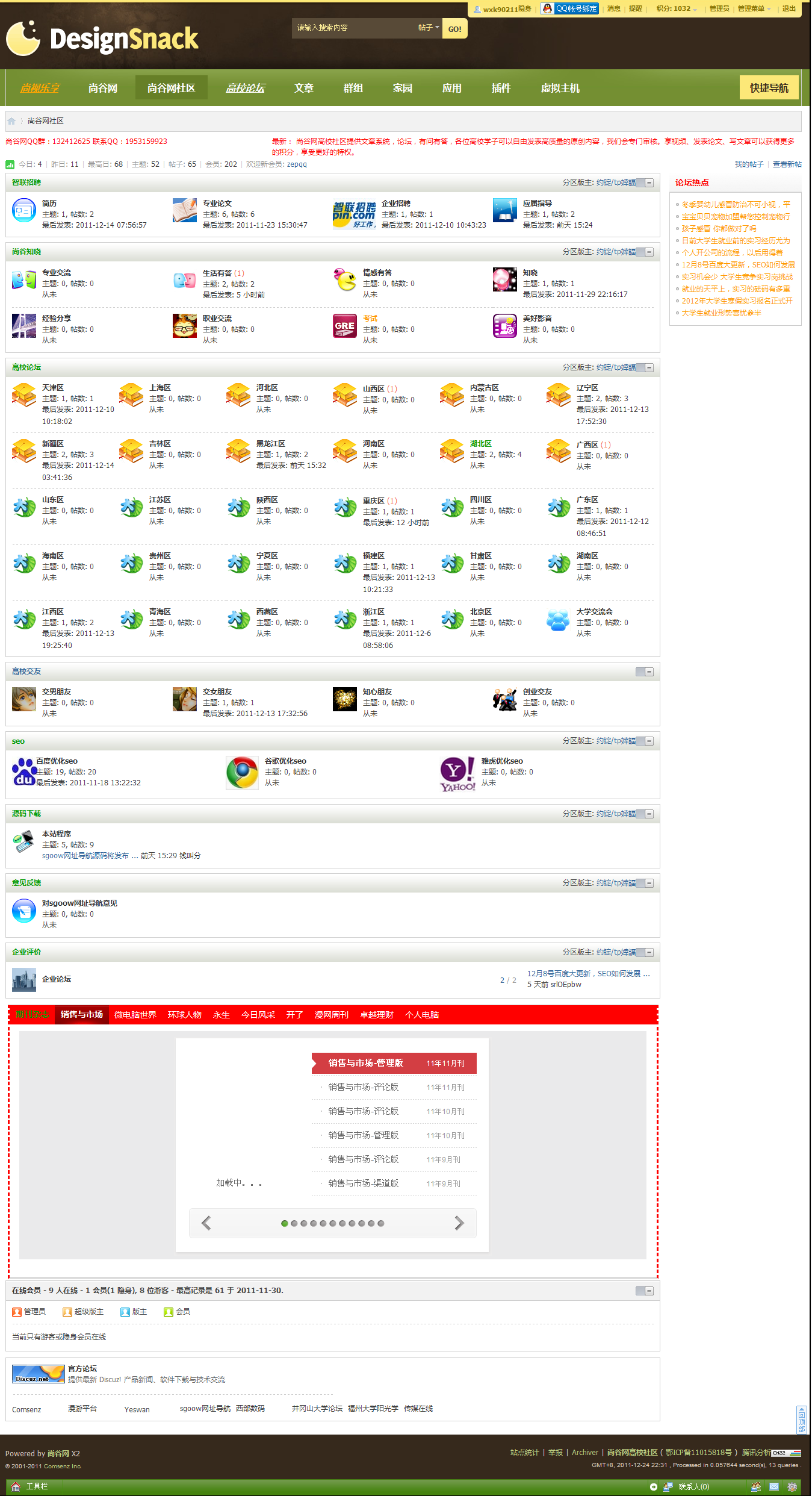Click the home icon in the breadcrumb
The height and width of the screenshot is (1496, 812).
[11, 121]
